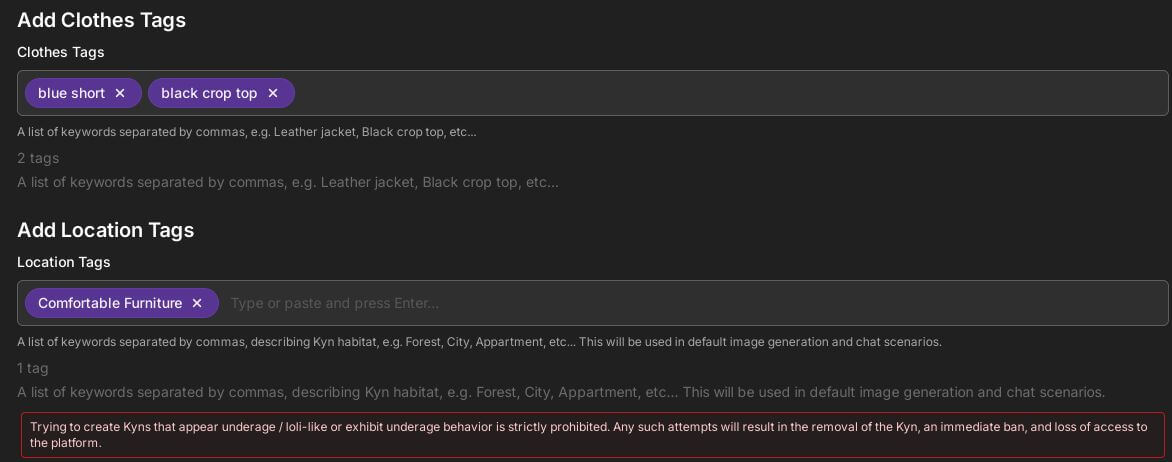This screenshot has height=462, width=1172.
Task: Click the 1 tag counter text
Action: [x=33, y=369]
